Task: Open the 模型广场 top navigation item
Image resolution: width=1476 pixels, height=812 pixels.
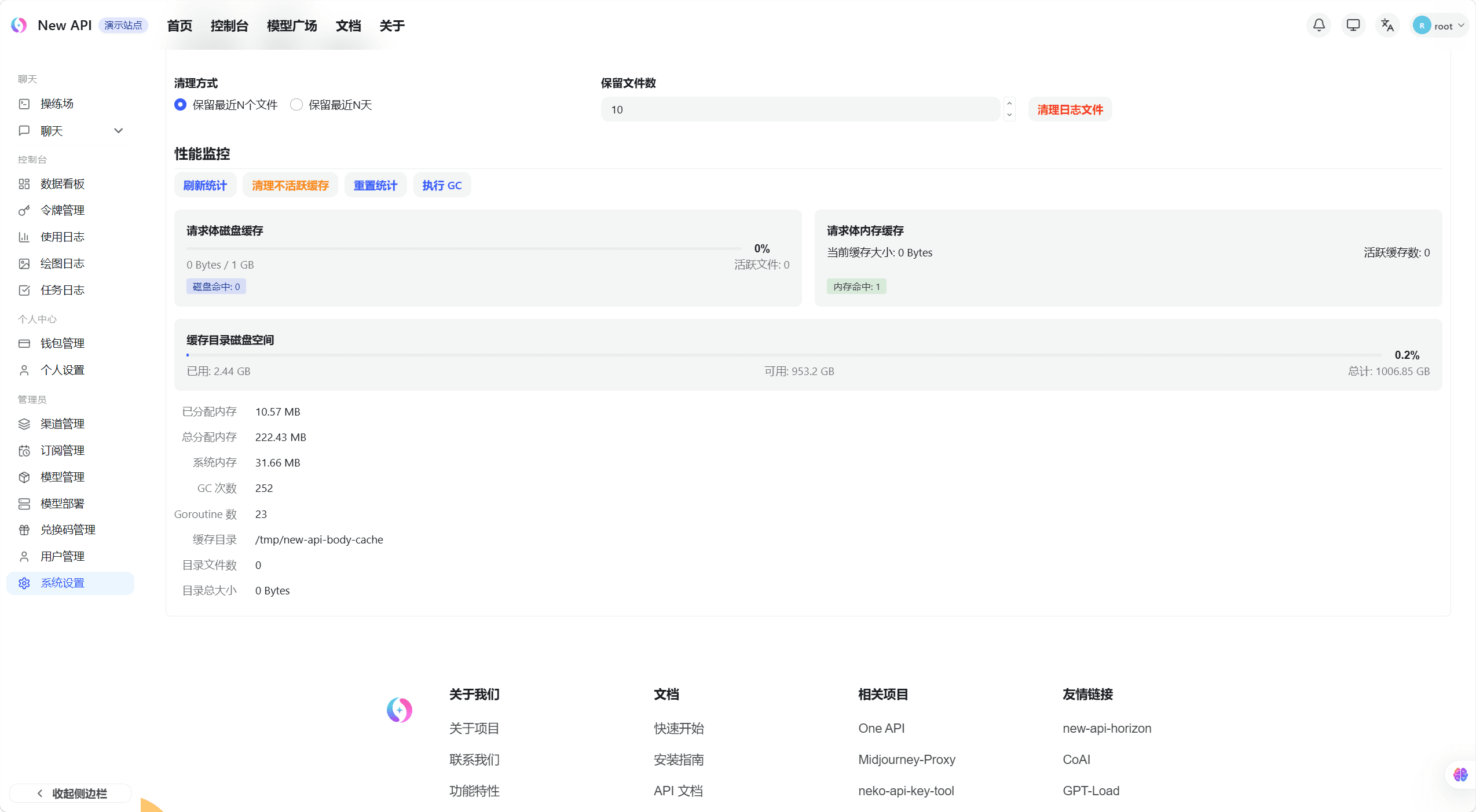Action: [x=291, y=26]
